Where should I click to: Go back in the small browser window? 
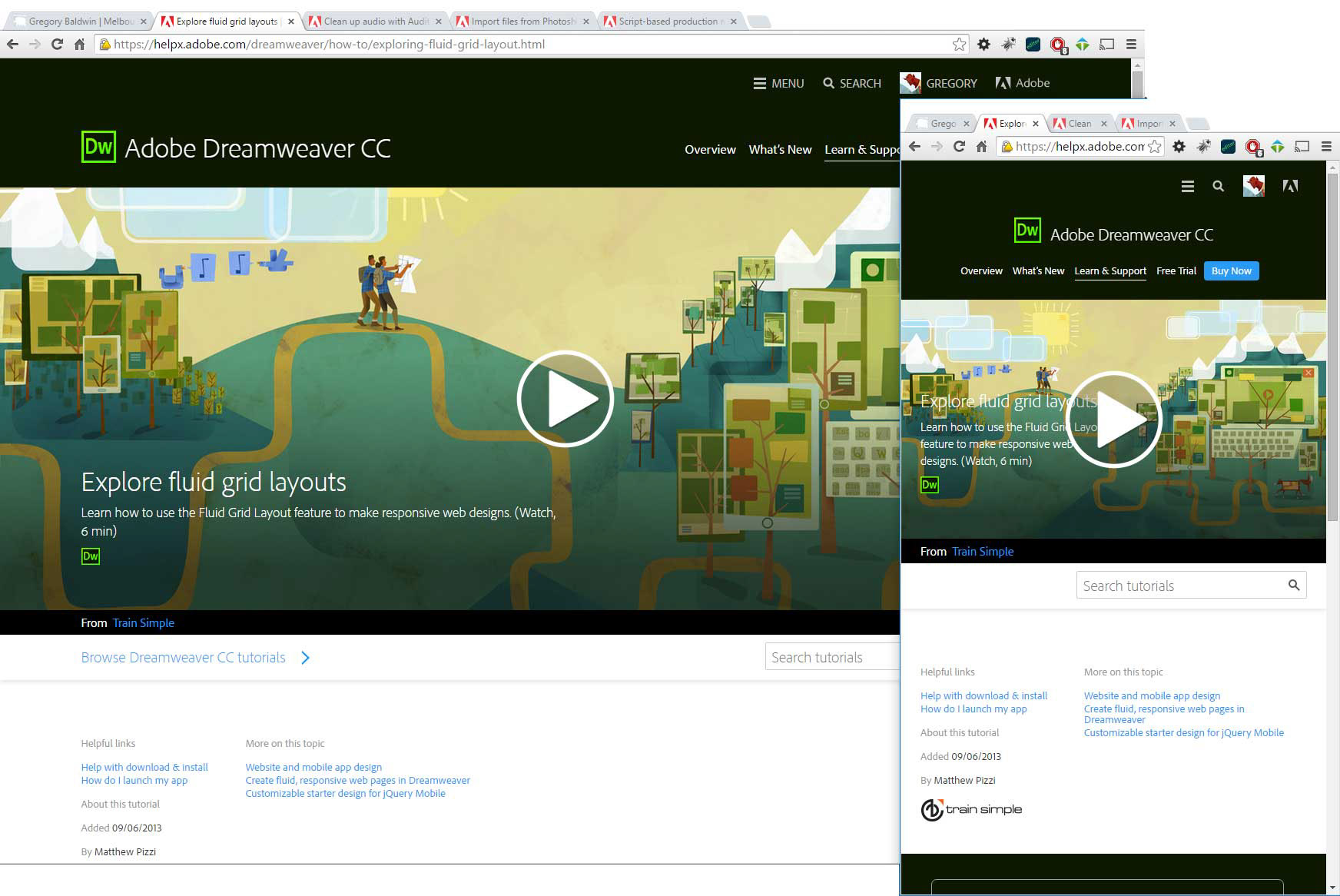click(914, 146)
